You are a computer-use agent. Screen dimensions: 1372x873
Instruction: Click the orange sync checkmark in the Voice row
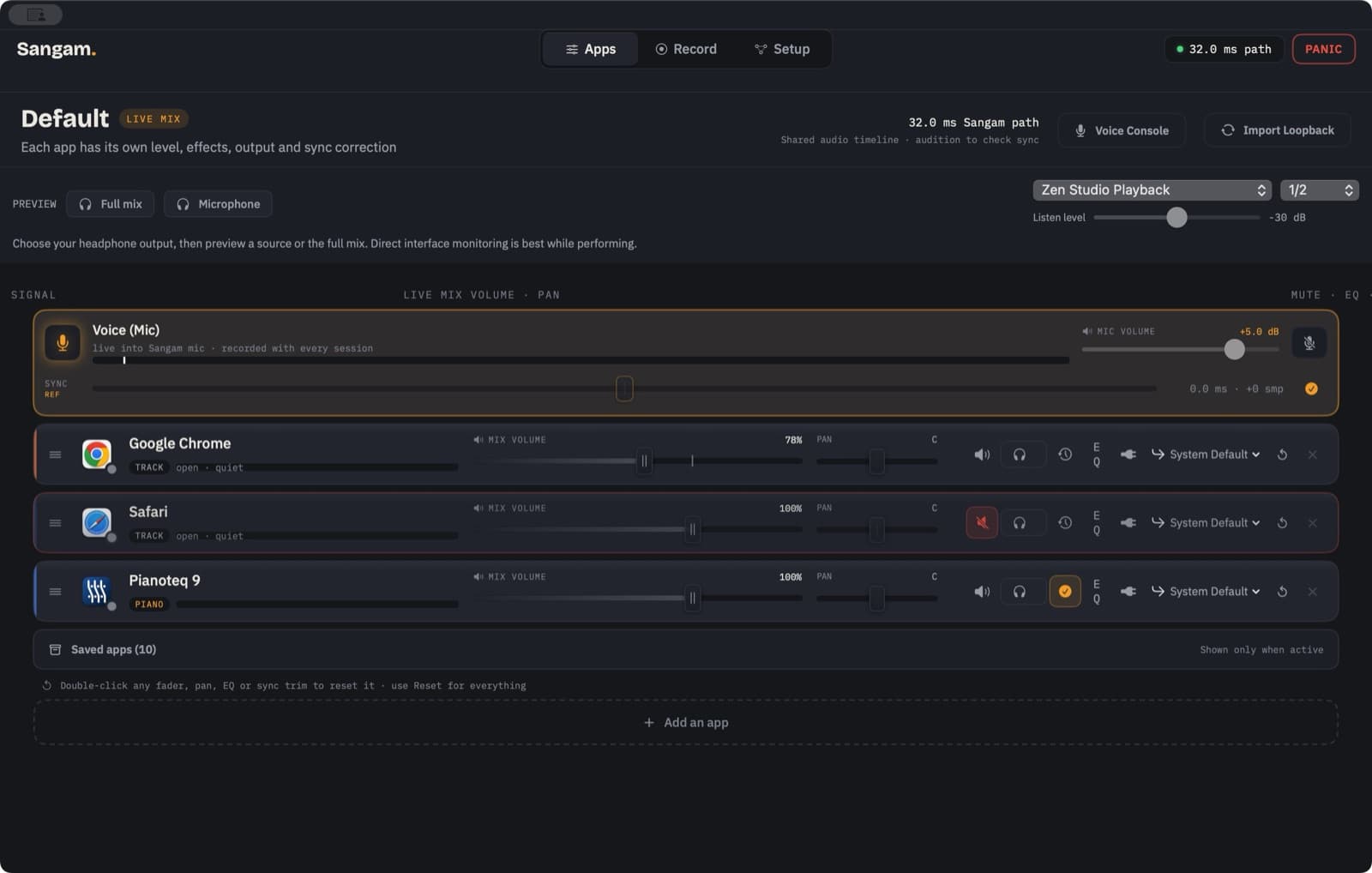point(1311,389)
